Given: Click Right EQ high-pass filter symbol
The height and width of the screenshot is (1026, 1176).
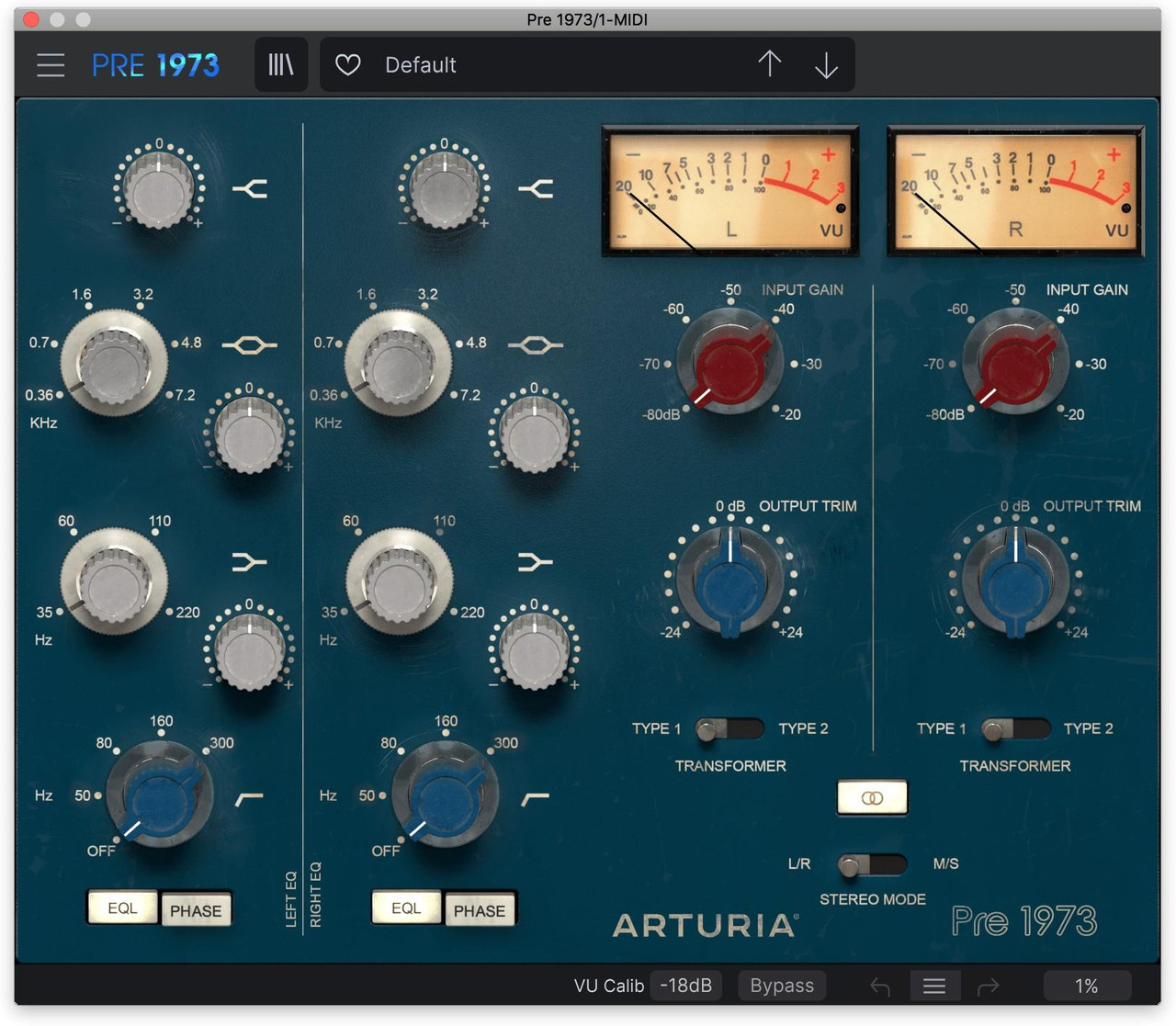Looking at the screenshot, I should tap(535, 800).
